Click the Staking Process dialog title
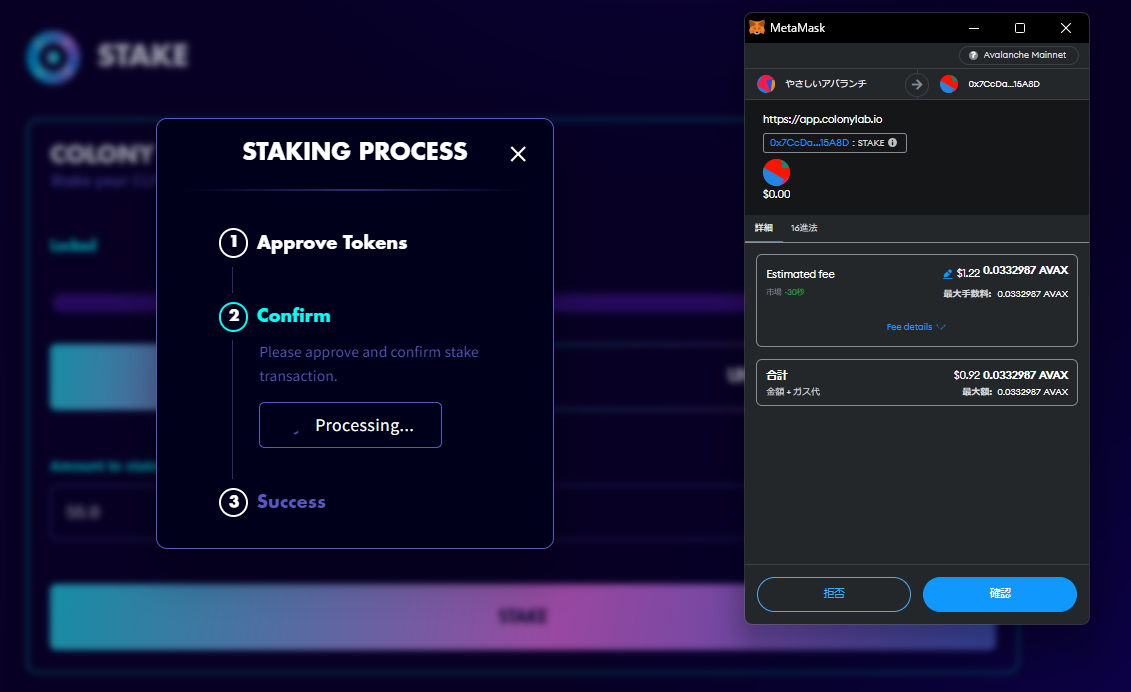The width and height of the screenshot is (1131, 692). click(x=355, y=152)
